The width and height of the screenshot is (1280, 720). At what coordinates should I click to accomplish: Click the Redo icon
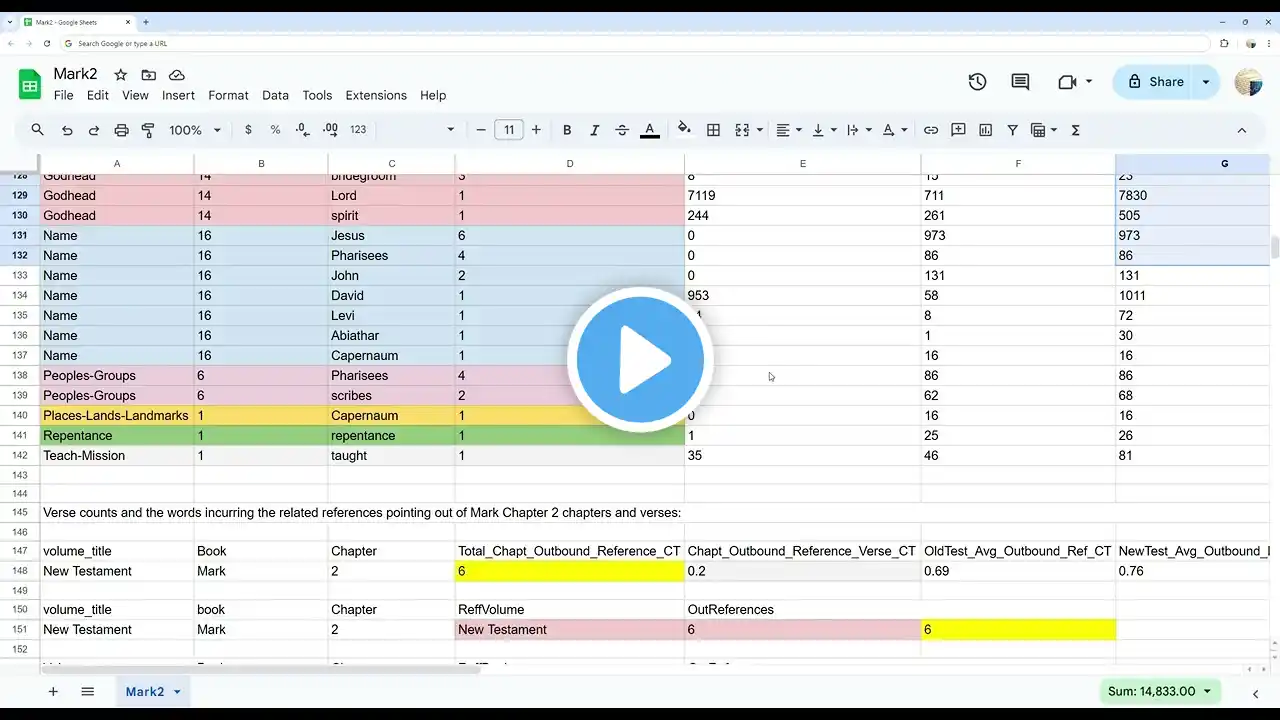pyautogui.click(x=94, y=130)
